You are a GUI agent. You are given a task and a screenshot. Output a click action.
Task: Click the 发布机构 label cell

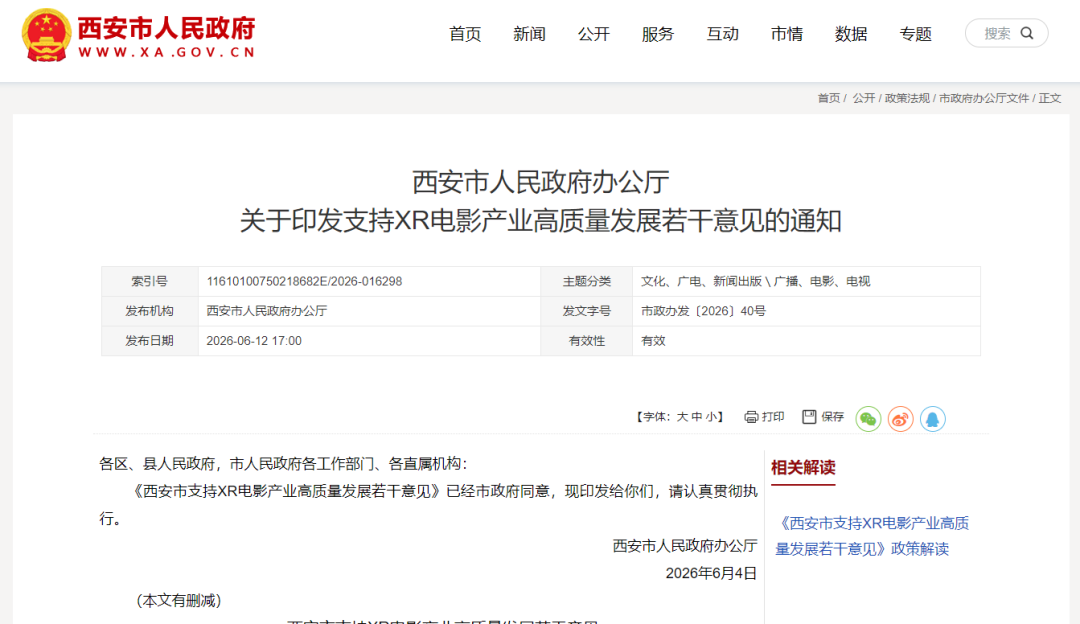pos(149,311)
